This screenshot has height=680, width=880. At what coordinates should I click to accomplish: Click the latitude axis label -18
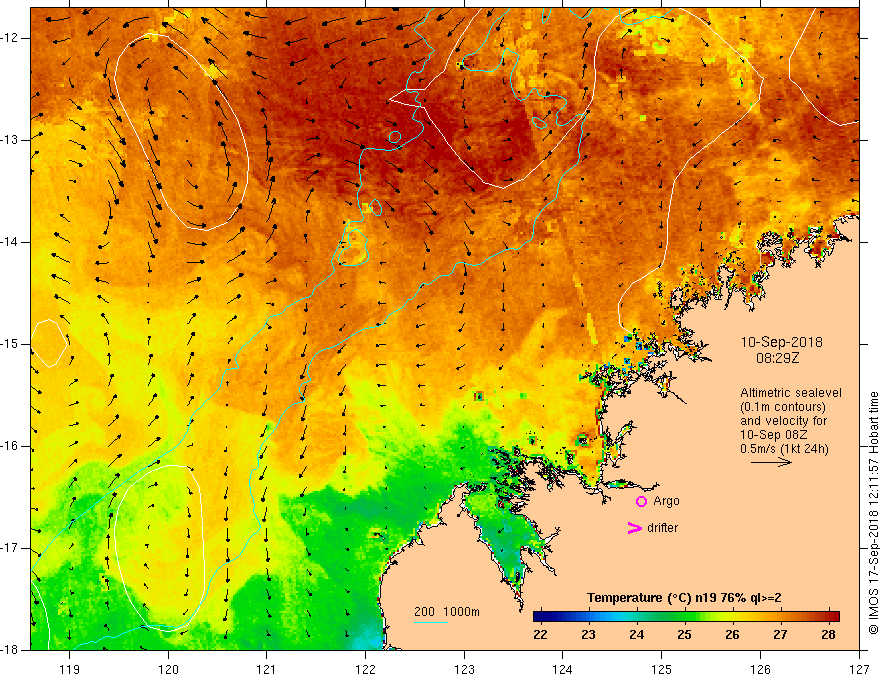click(x=11, y=650)
